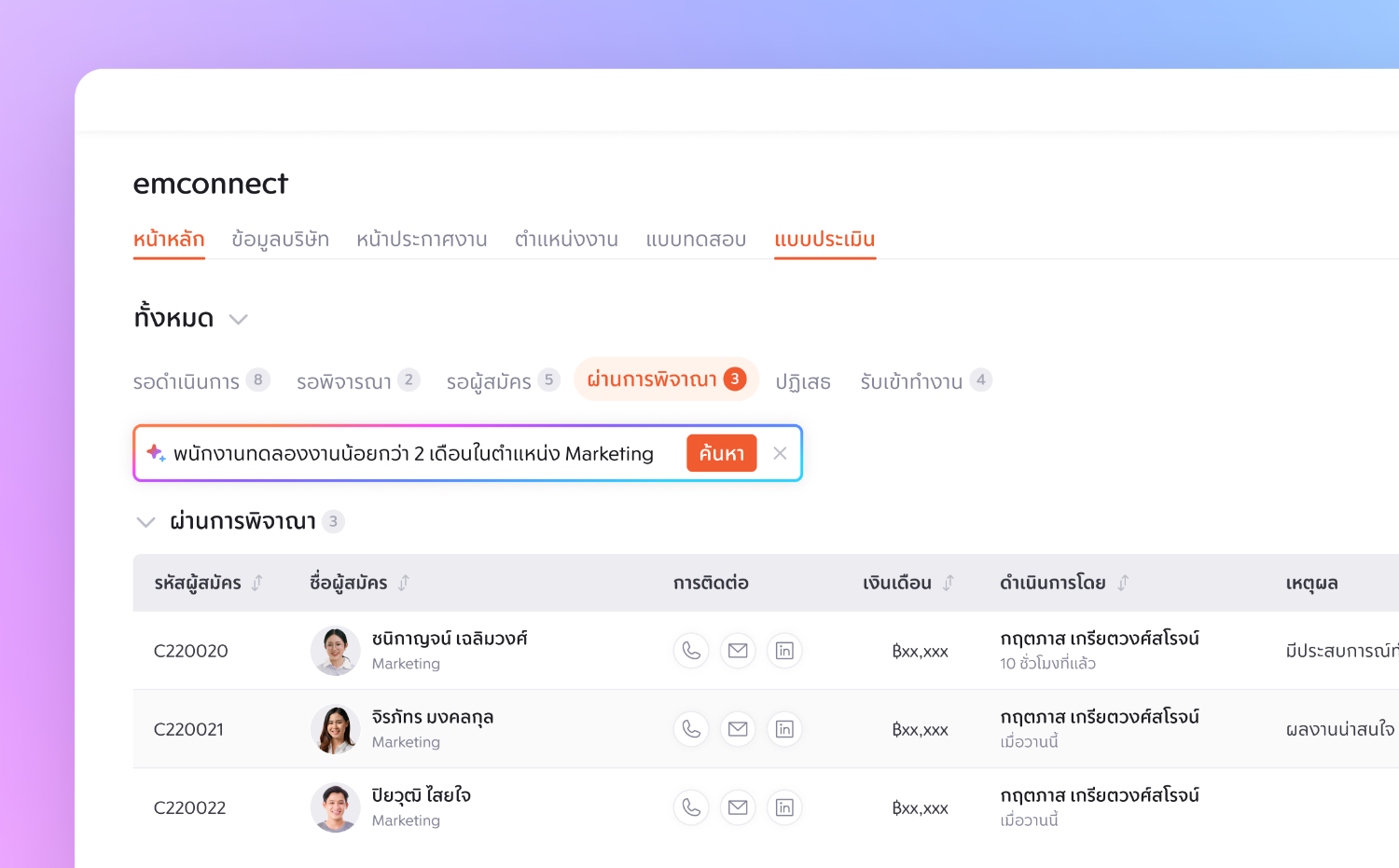The image size is (1399, 868).
Task: Click the phone icon for จิรภัทร มงคลกุล
Action: pyautogui.click(x=691, y=729)
